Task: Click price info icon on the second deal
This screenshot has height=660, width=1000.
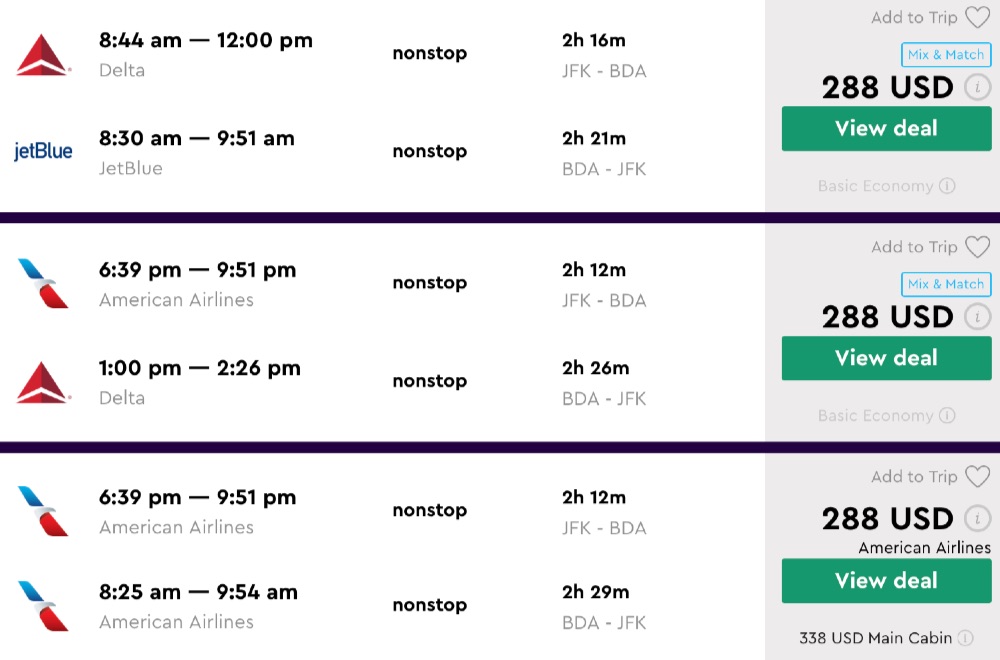Action: pyautogui.click(x=977, y=318)
